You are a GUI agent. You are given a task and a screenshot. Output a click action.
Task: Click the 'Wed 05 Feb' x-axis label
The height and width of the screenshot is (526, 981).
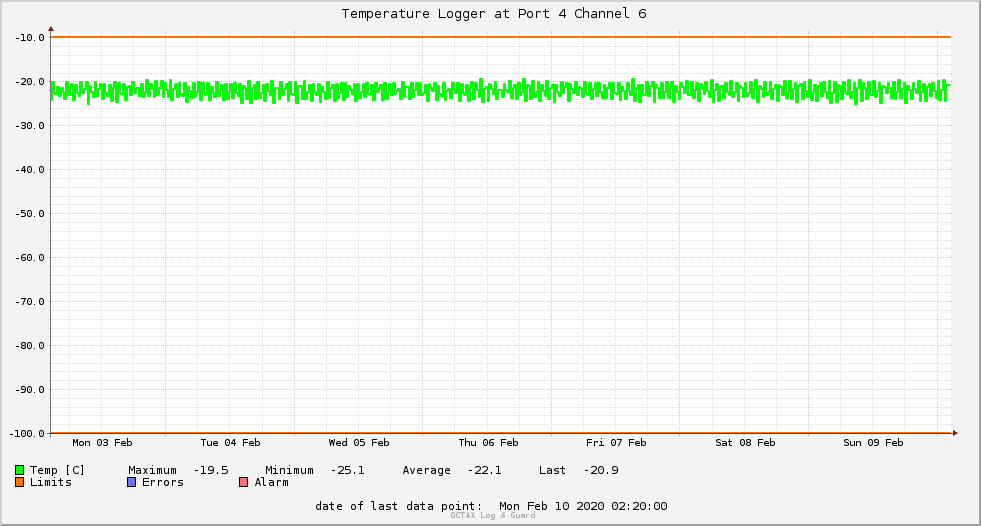pyautogui.click(x=359, y=443)
